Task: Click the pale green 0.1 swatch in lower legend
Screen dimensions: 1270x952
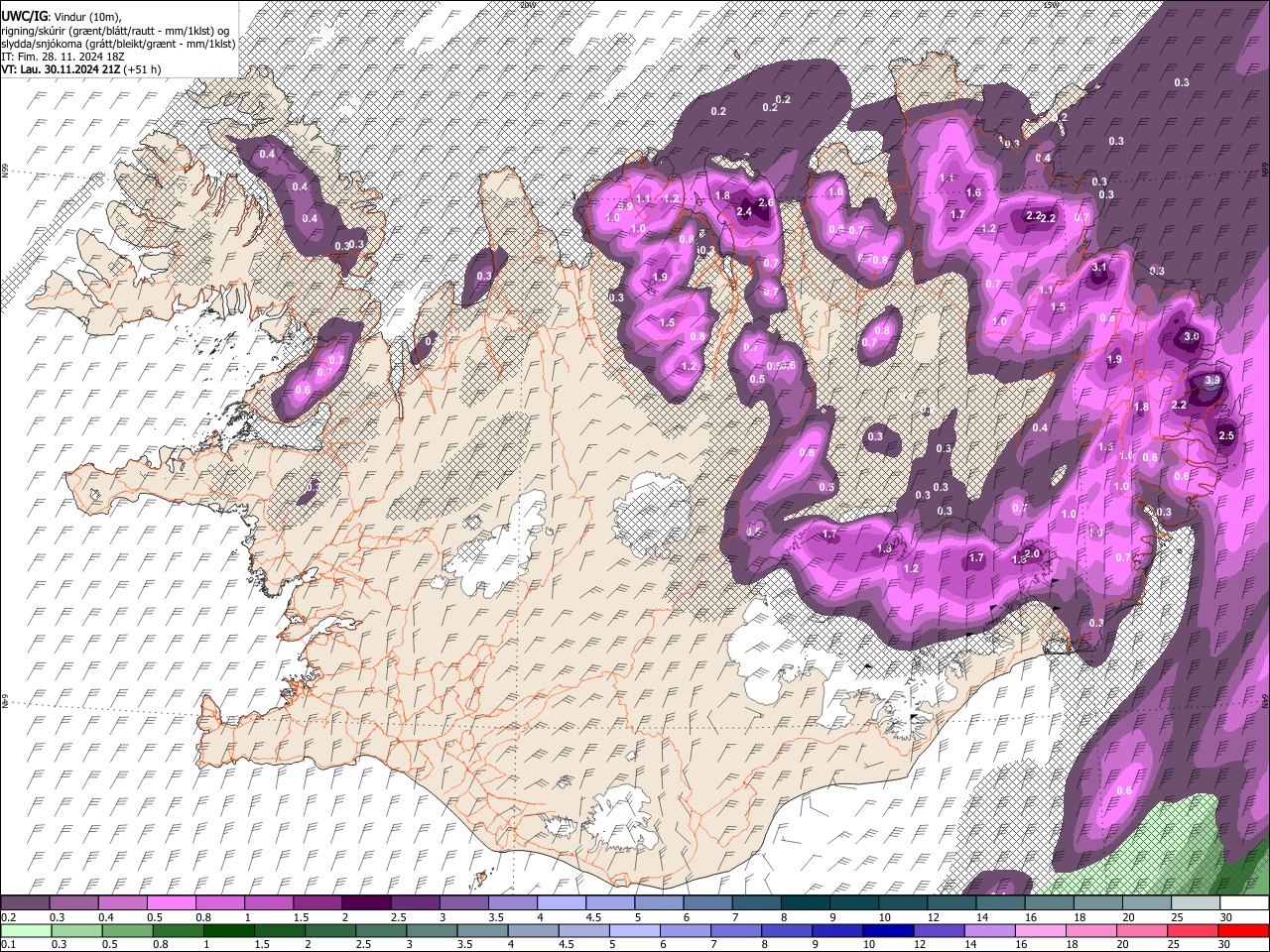Action: (x=26, y=931)
